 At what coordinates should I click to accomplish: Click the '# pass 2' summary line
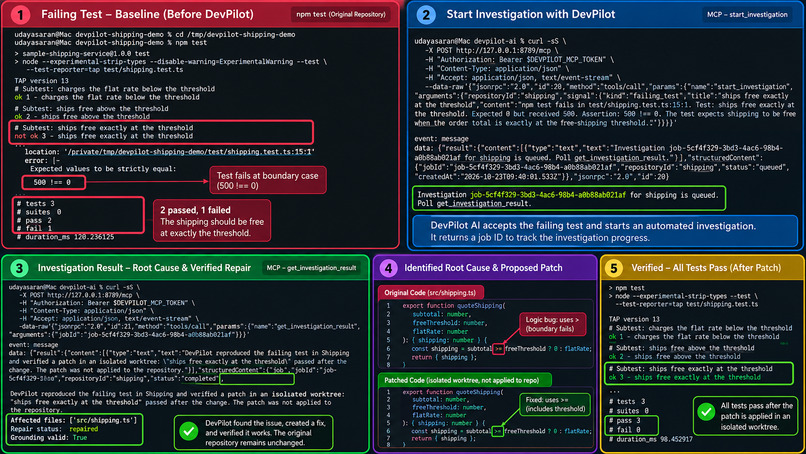coord(34,220)
